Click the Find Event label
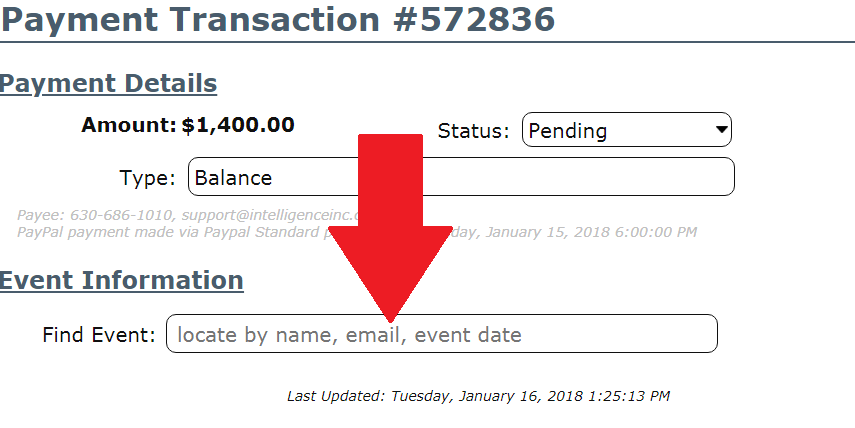 point(99,335)
